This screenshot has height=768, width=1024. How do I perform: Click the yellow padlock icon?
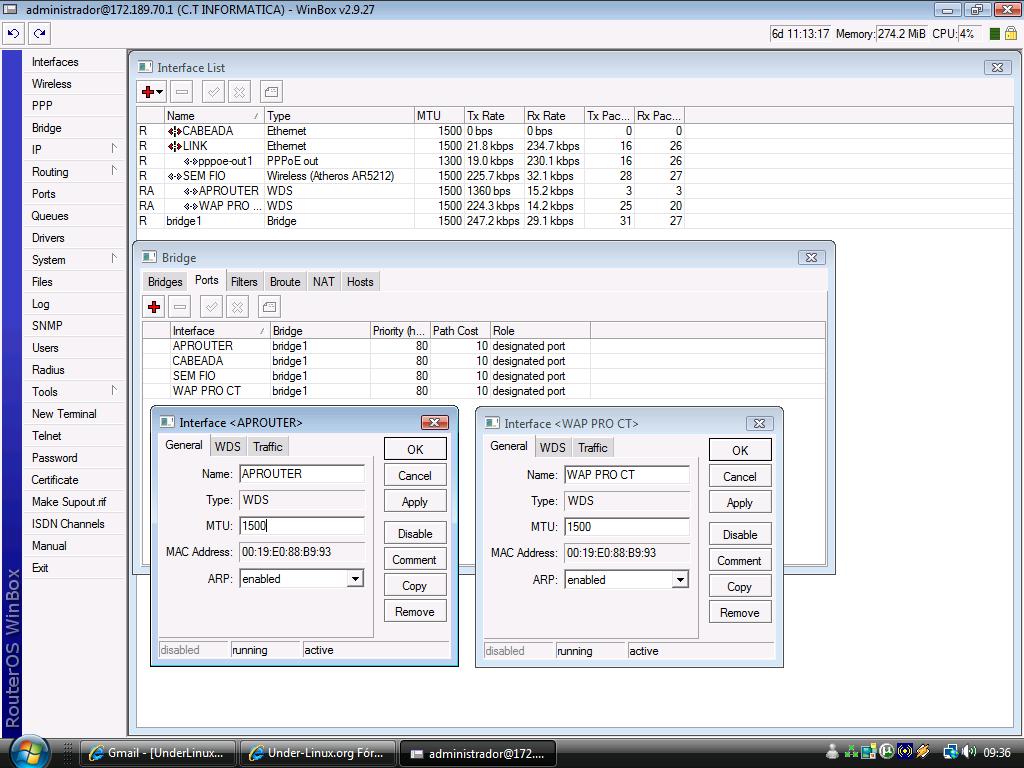click(x=1012, y=33)
